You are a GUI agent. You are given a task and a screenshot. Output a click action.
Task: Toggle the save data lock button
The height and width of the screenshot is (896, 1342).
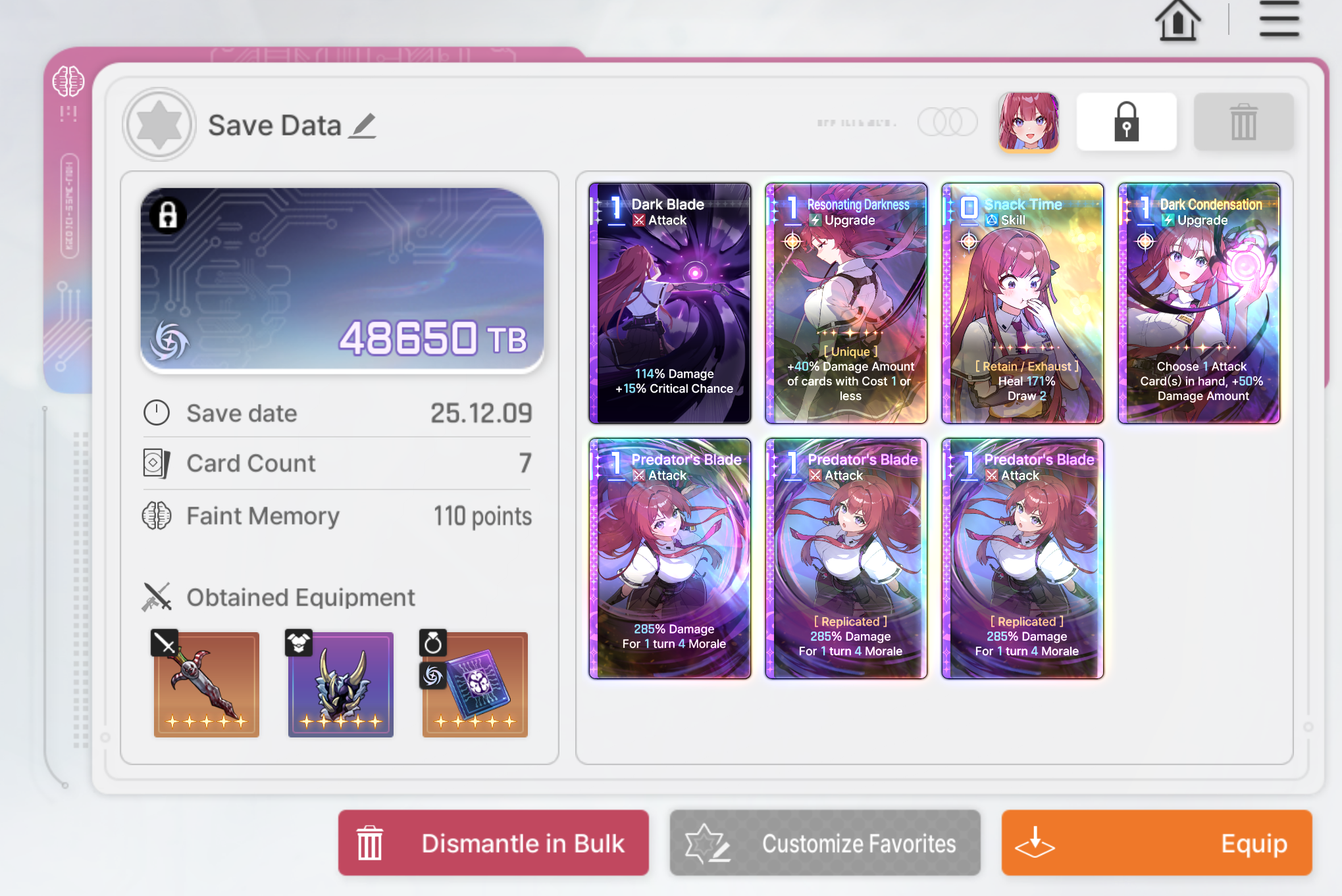click(1126, 122)
